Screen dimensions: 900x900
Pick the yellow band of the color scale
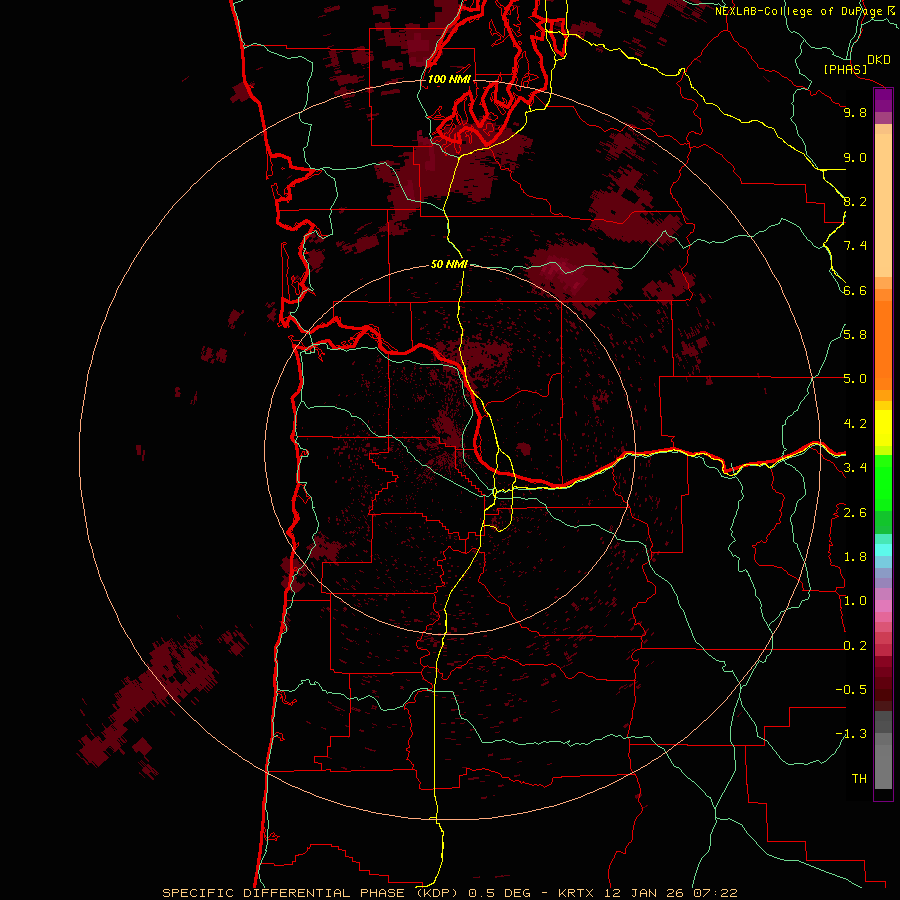pos(883,428)
